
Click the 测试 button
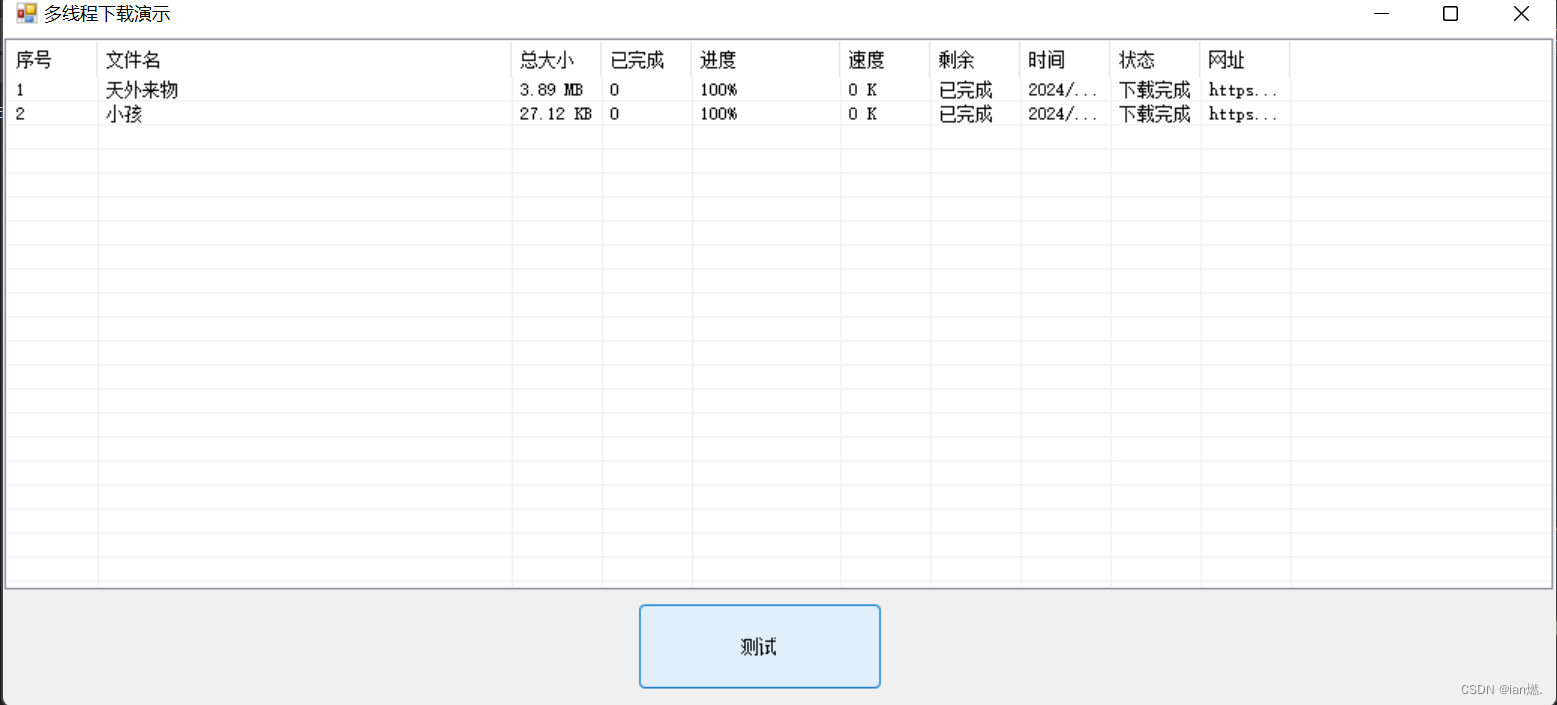[759, 646]
